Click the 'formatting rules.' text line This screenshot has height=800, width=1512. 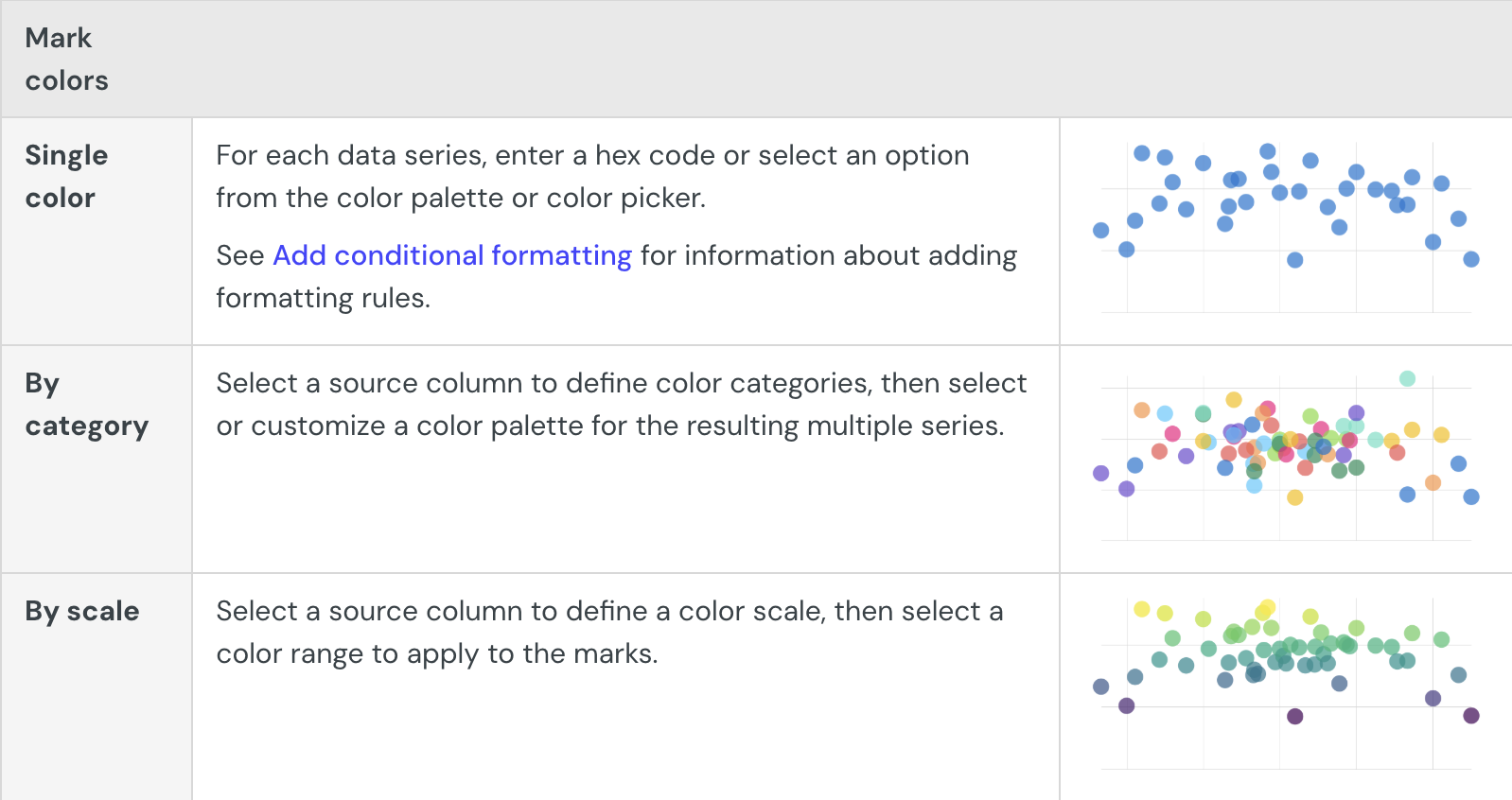(x=323, y=298)
